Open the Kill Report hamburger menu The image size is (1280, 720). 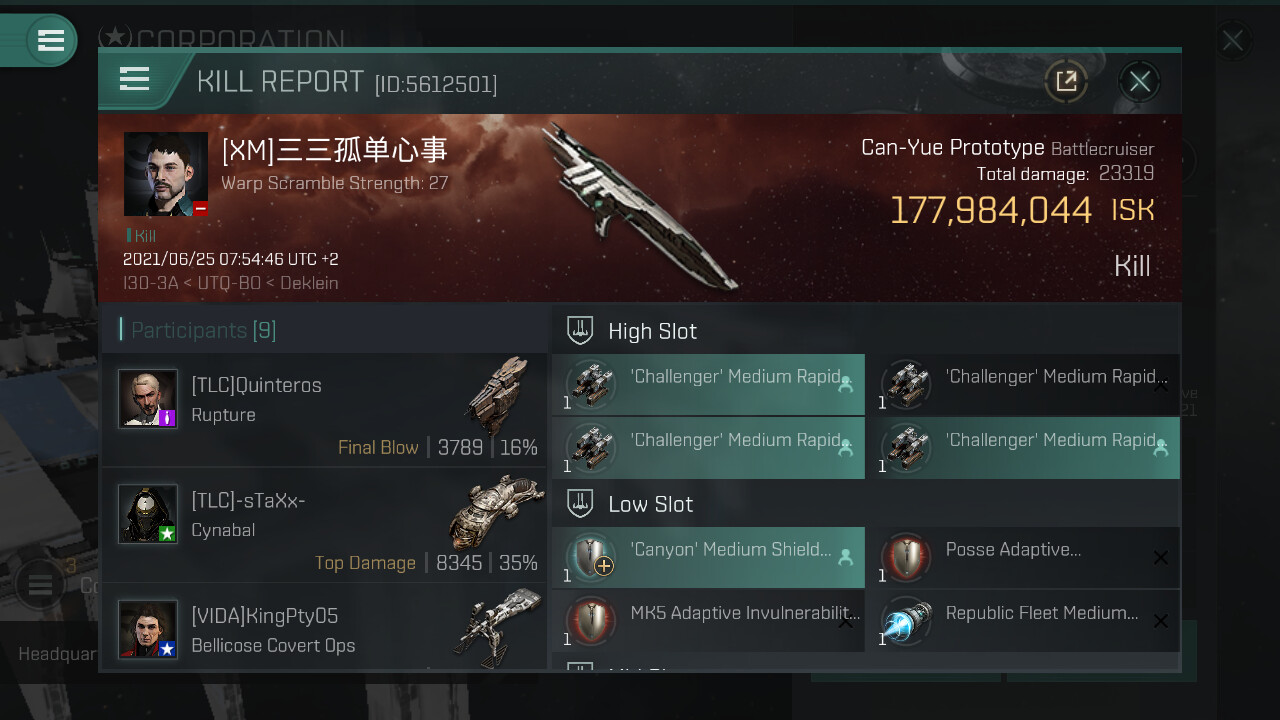click(134, 80)
